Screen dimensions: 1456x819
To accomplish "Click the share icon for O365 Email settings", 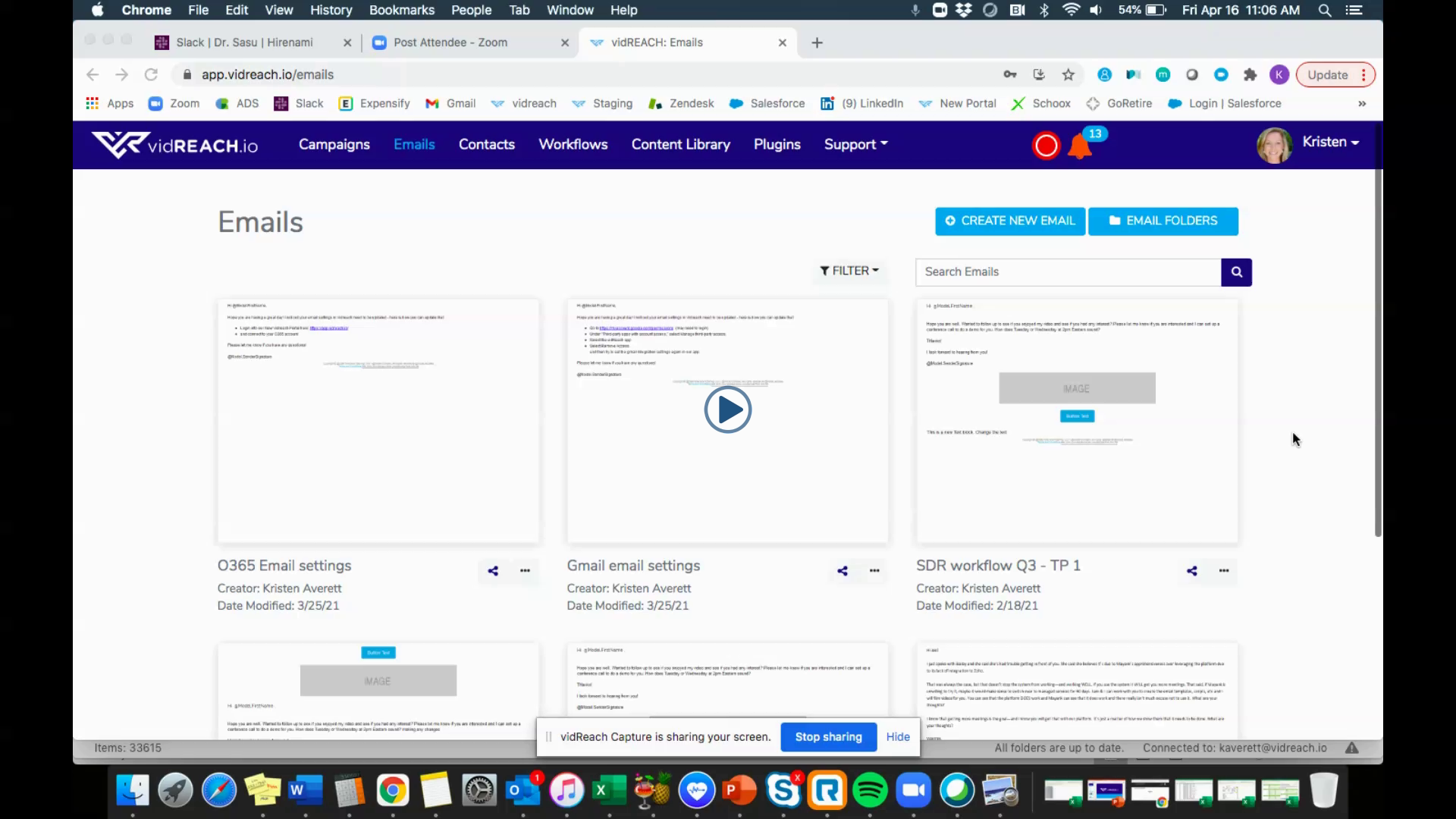I will 493,571.
